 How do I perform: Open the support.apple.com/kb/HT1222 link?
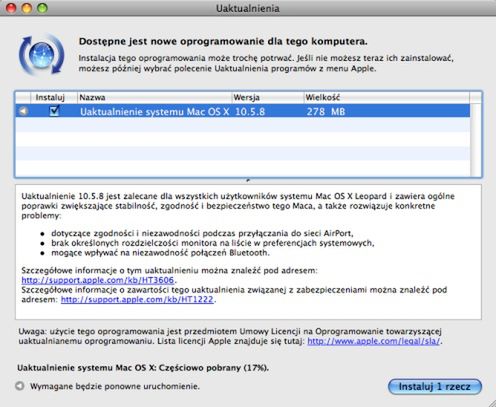click(137, 299)
